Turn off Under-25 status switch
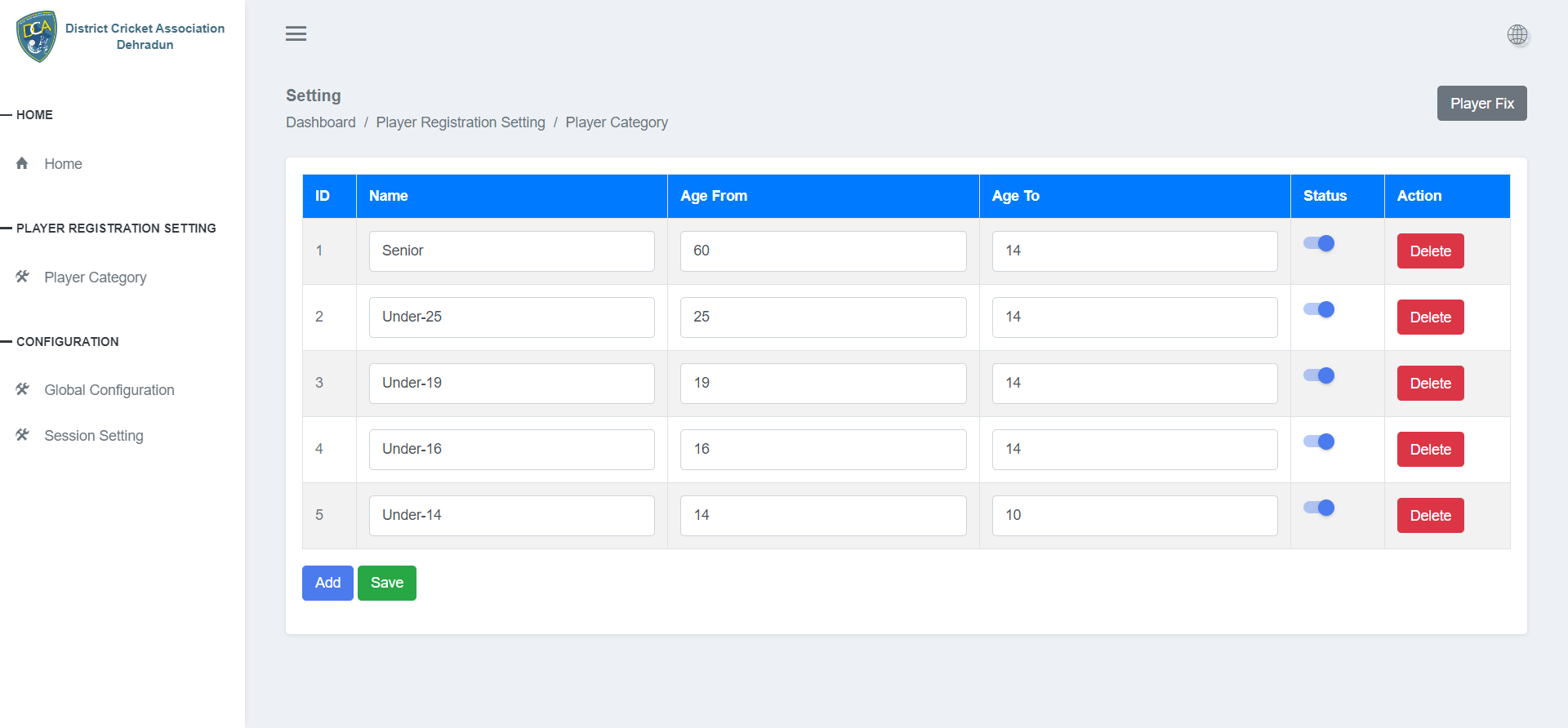This screenshot has width=1568, height=728. pos(1318,309)
